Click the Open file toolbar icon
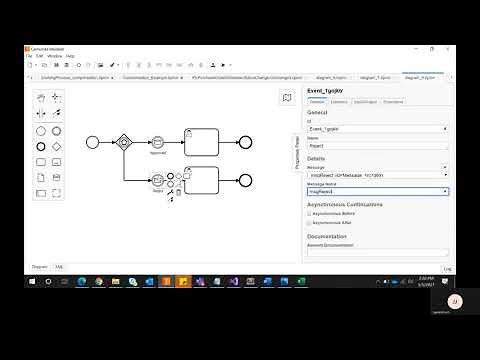The image size is (480, 360). [x=44, y=65]
